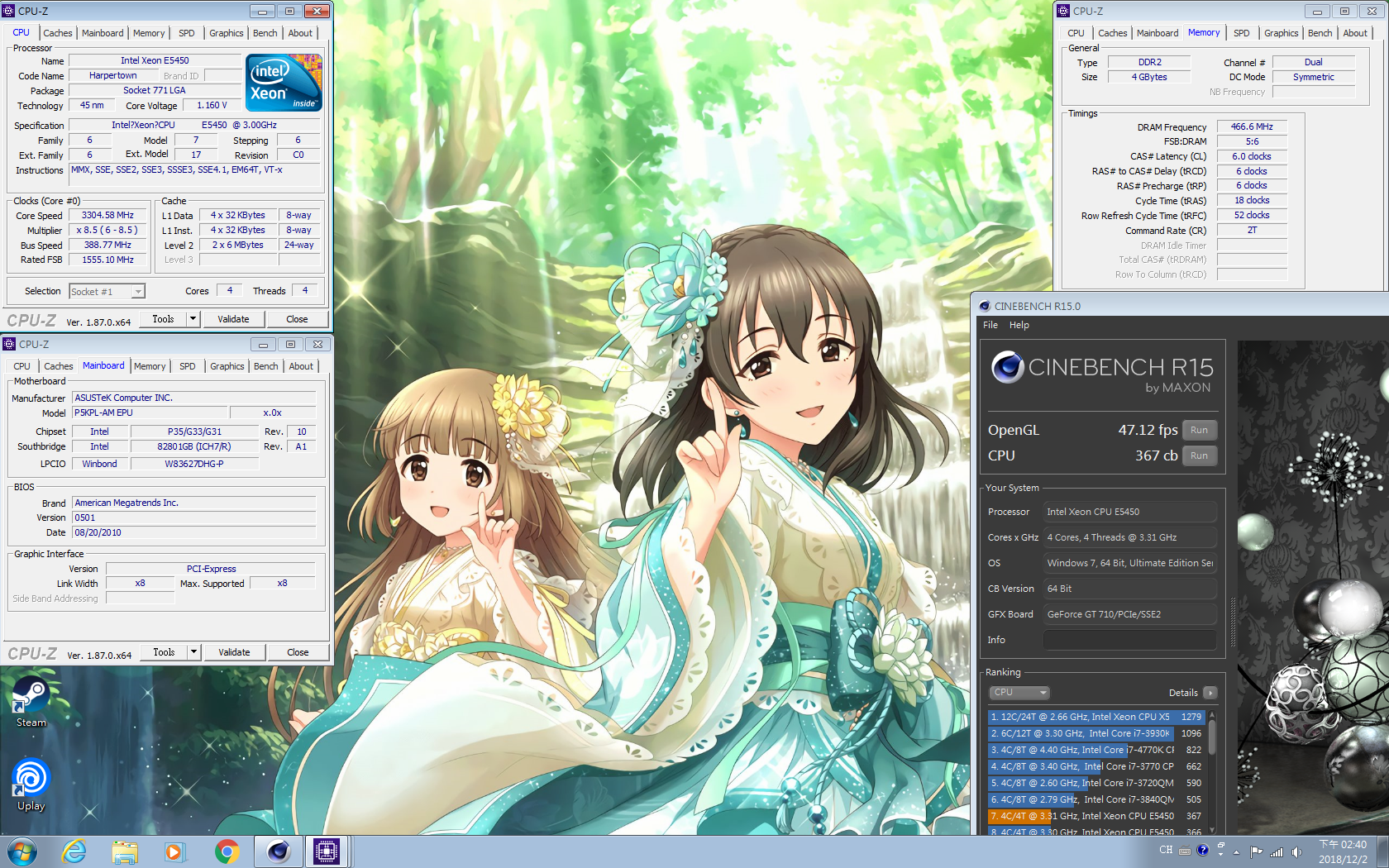Select ranking row 6C/12T Core i7-3930K
1389x868 pixels.
[x=1096, y=733]
